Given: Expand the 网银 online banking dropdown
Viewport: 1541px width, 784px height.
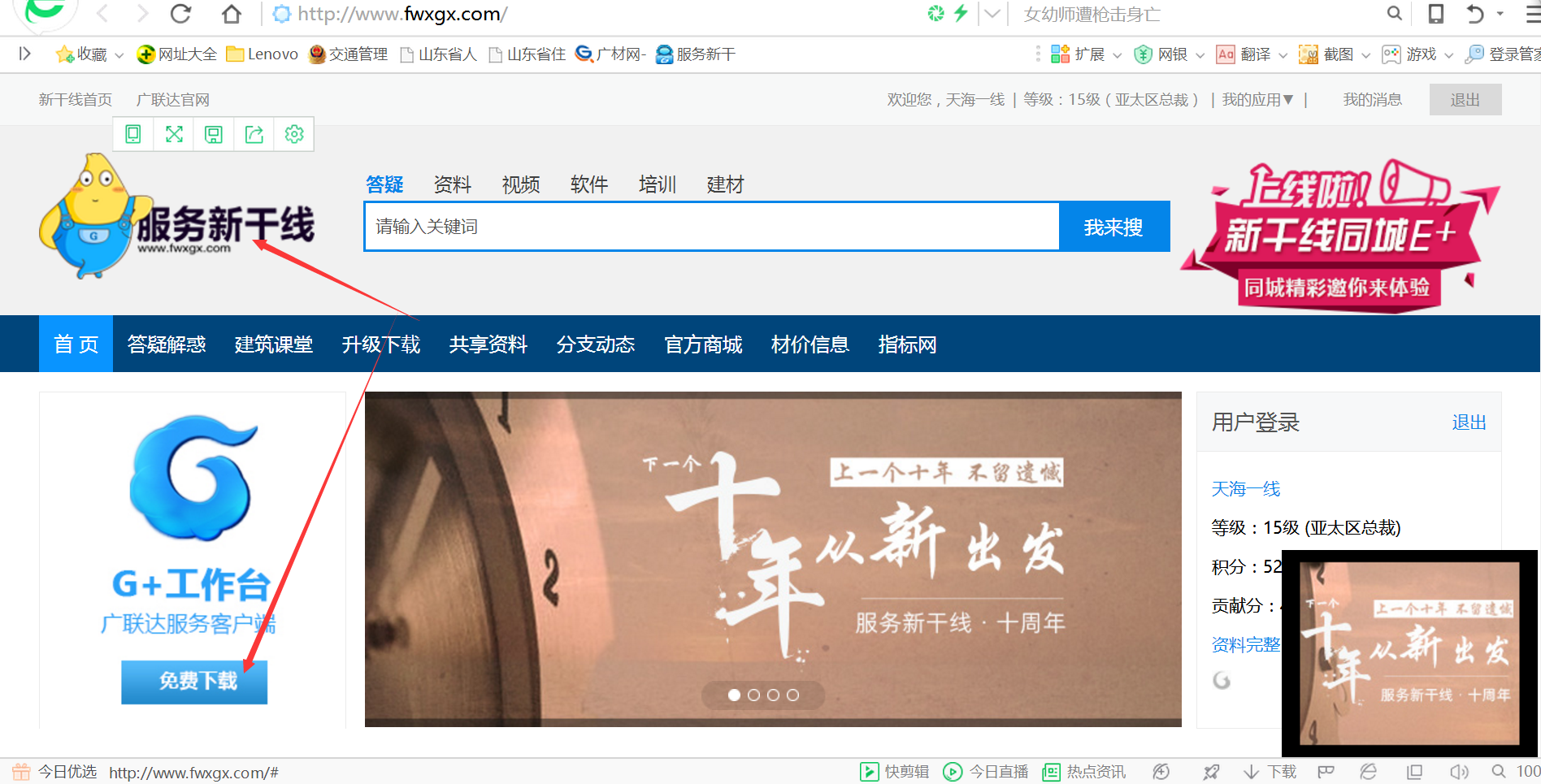Looking at the screenshot, I should pos(1200,55).
